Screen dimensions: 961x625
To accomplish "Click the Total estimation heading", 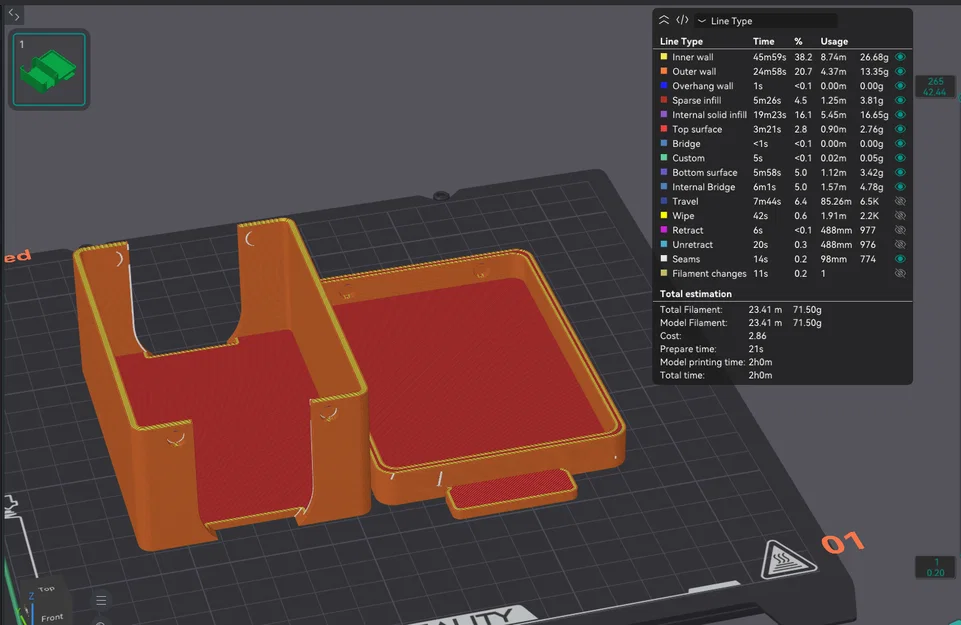I will tap(696, 294).
